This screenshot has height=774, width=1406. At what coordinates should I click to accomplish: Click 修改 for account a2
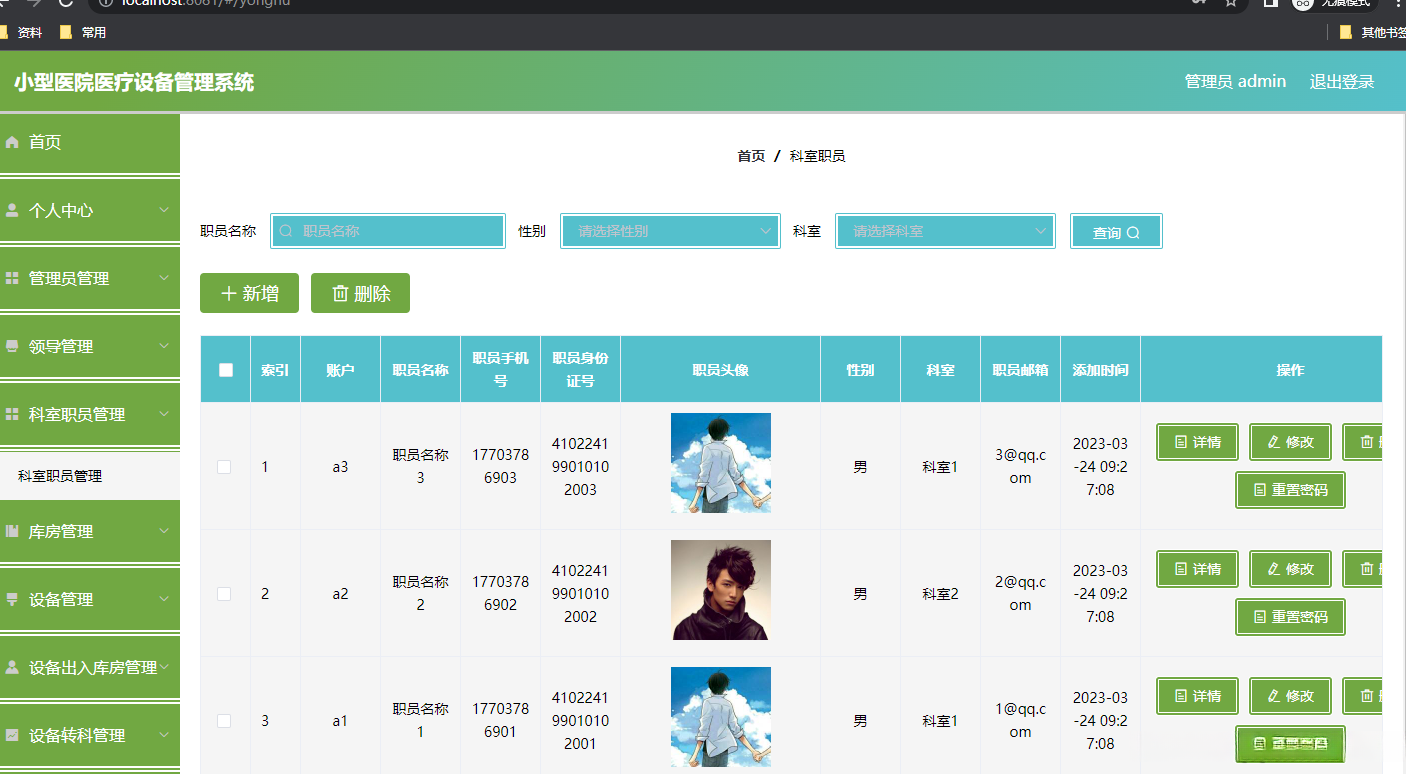(x=1290, y=569)
